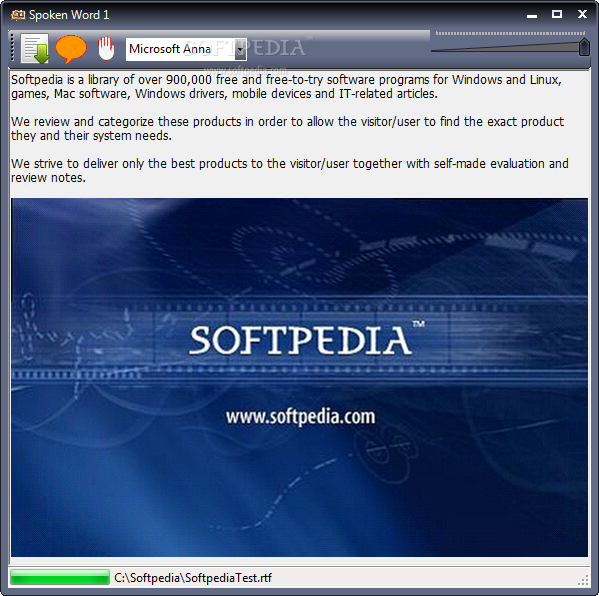Click the green progress bar
This screenshot has height=596, width=599.
point(60,577)
